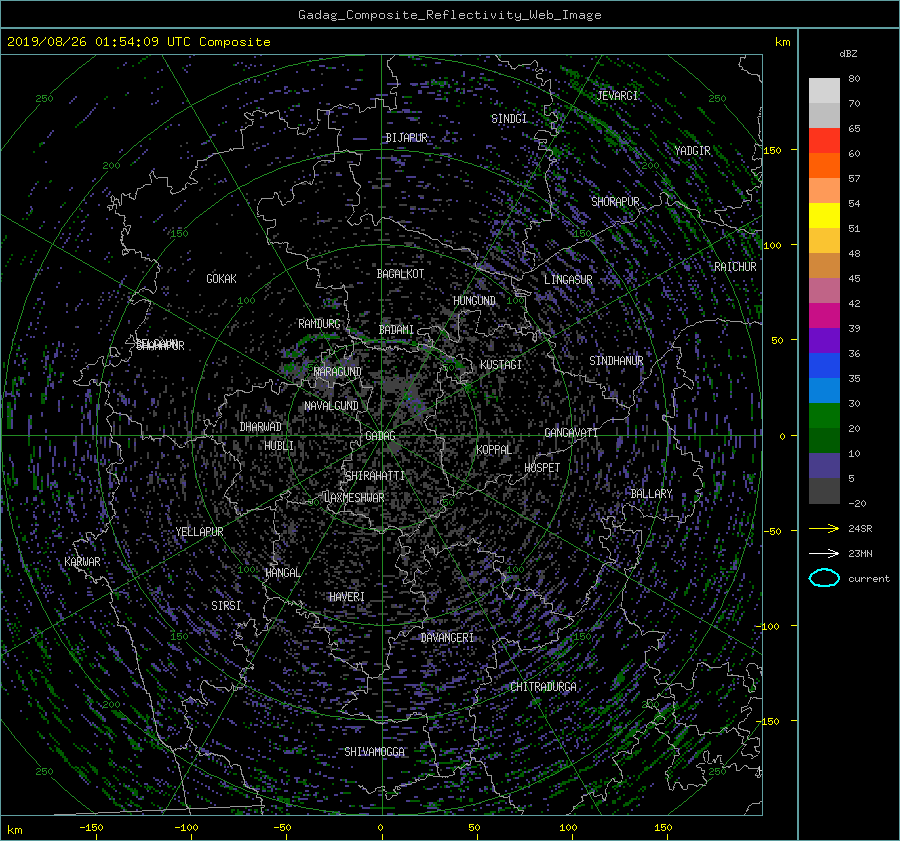Click the 'RAMDURG' city label
The height and width of the screenshot is (841, 900).
click(319, 324)
